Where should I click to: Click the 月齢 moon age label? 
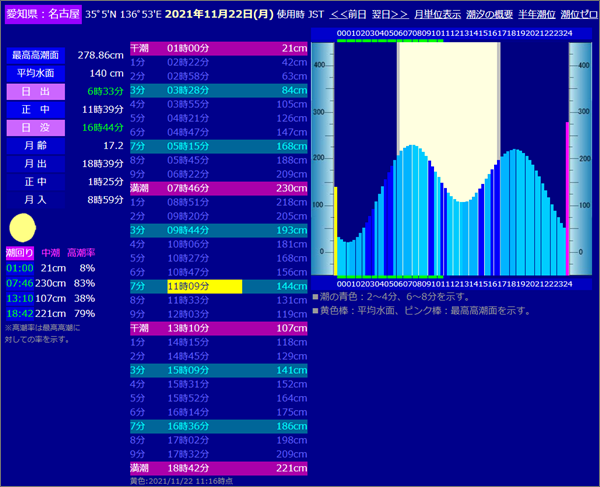(x=36, y=146)
